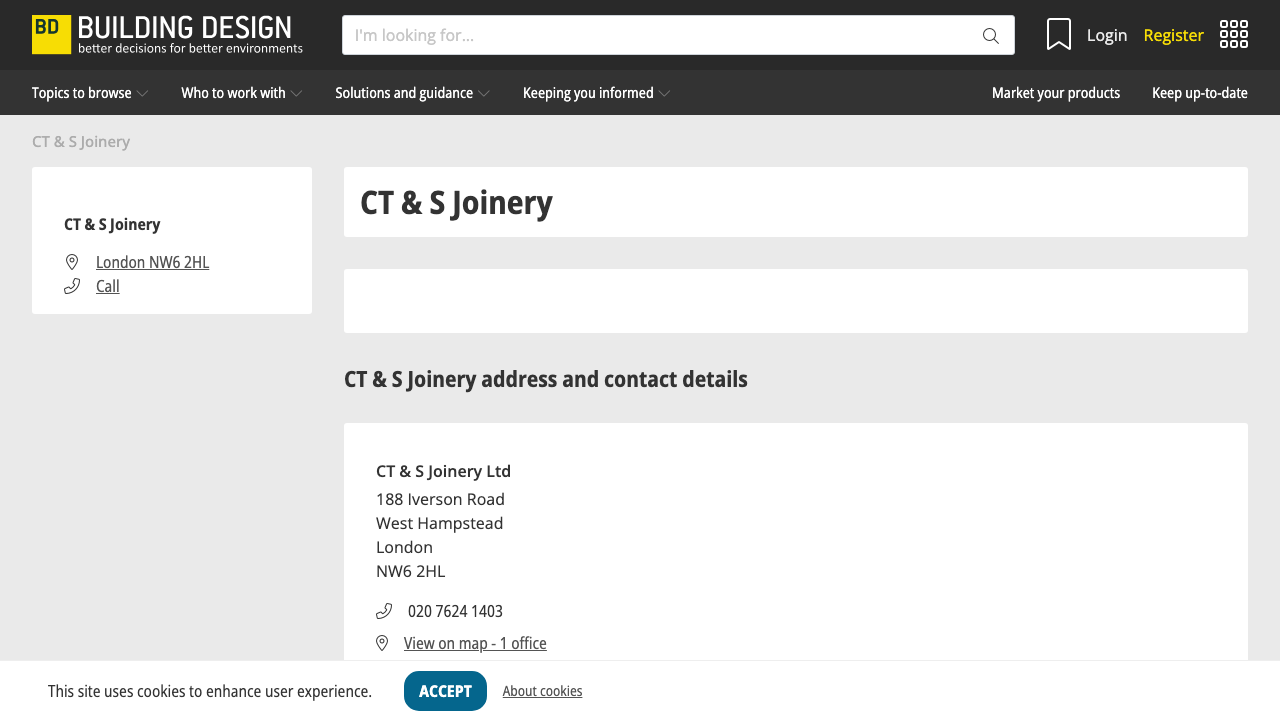1280x720 pixels.
Task: Click the CT & S Joinery breadcrumb
Action: point(80,141)
